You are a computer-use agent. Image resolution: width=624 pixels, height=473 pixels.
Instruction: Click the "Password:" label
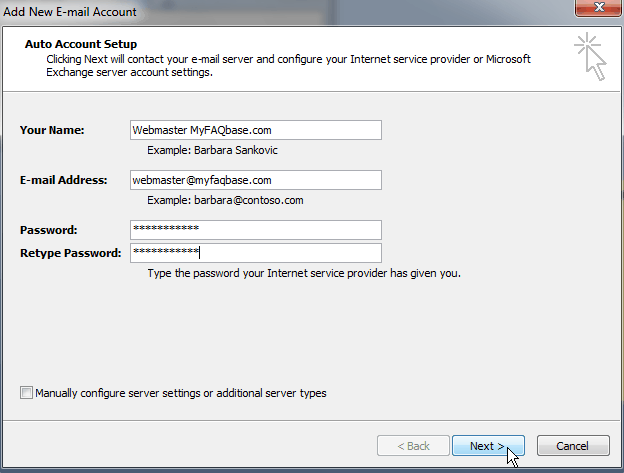click(x=48, y=230)
